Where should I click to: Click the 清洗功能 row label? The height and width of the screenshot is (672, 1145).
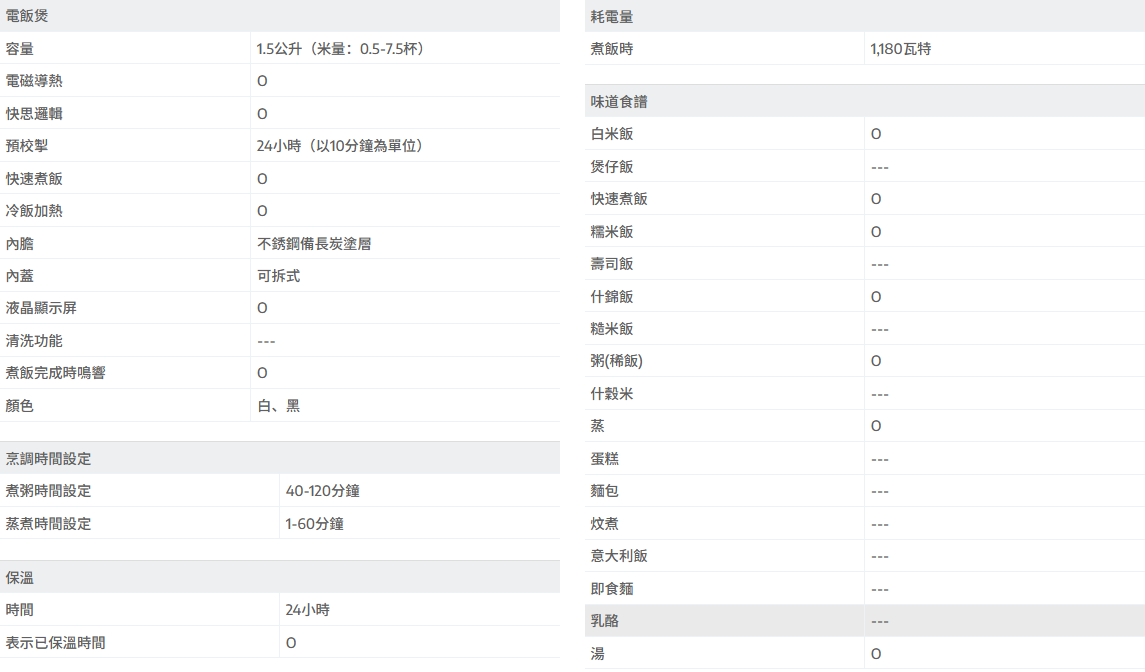(34, 341)
